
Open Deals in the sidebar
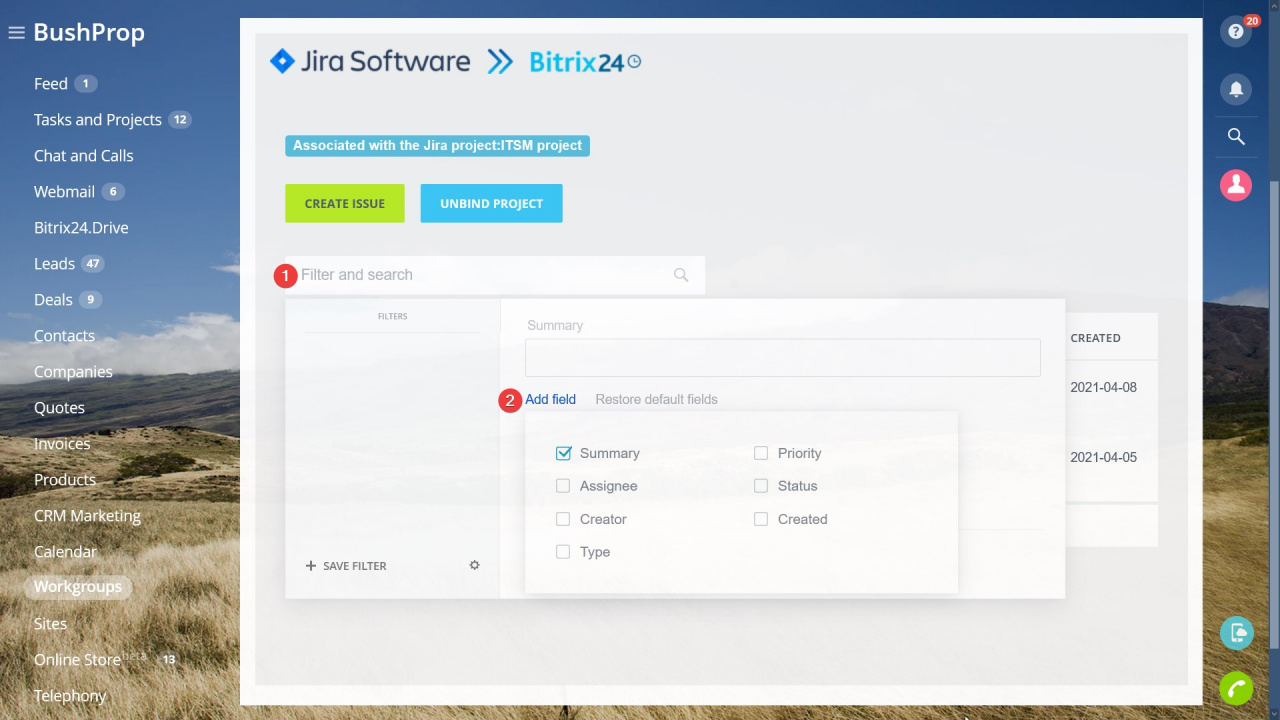53,300
